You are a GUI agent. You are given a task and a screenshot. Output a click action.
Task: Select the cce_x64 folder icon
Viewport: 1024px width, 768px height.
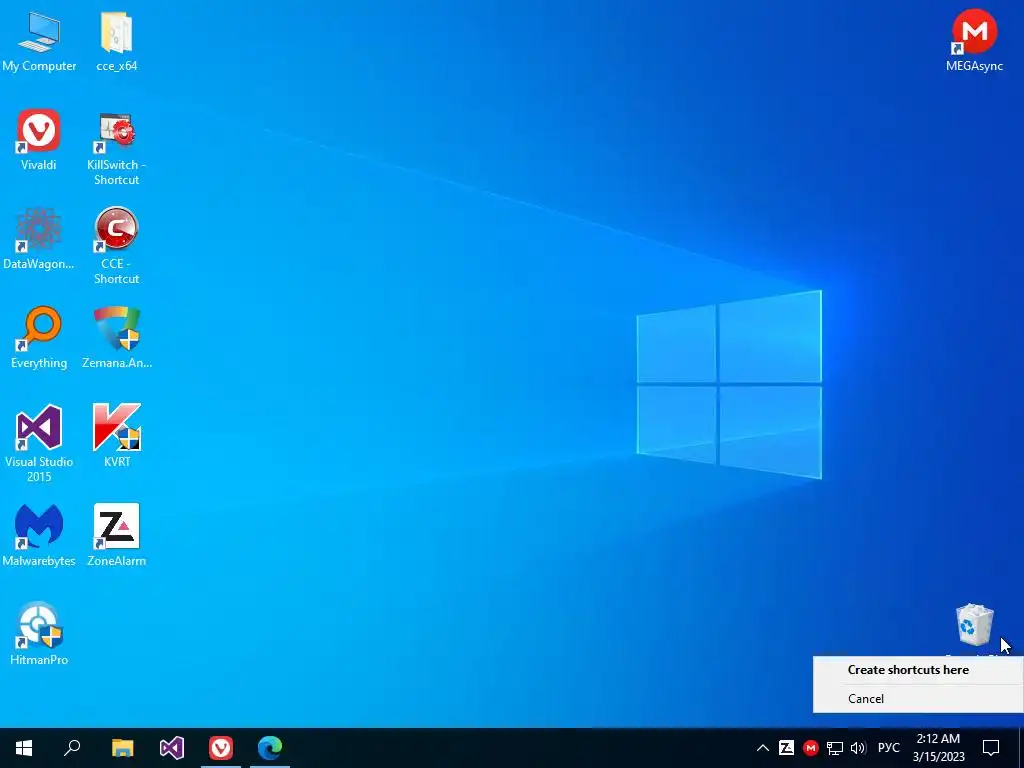(x=116, y=42)
